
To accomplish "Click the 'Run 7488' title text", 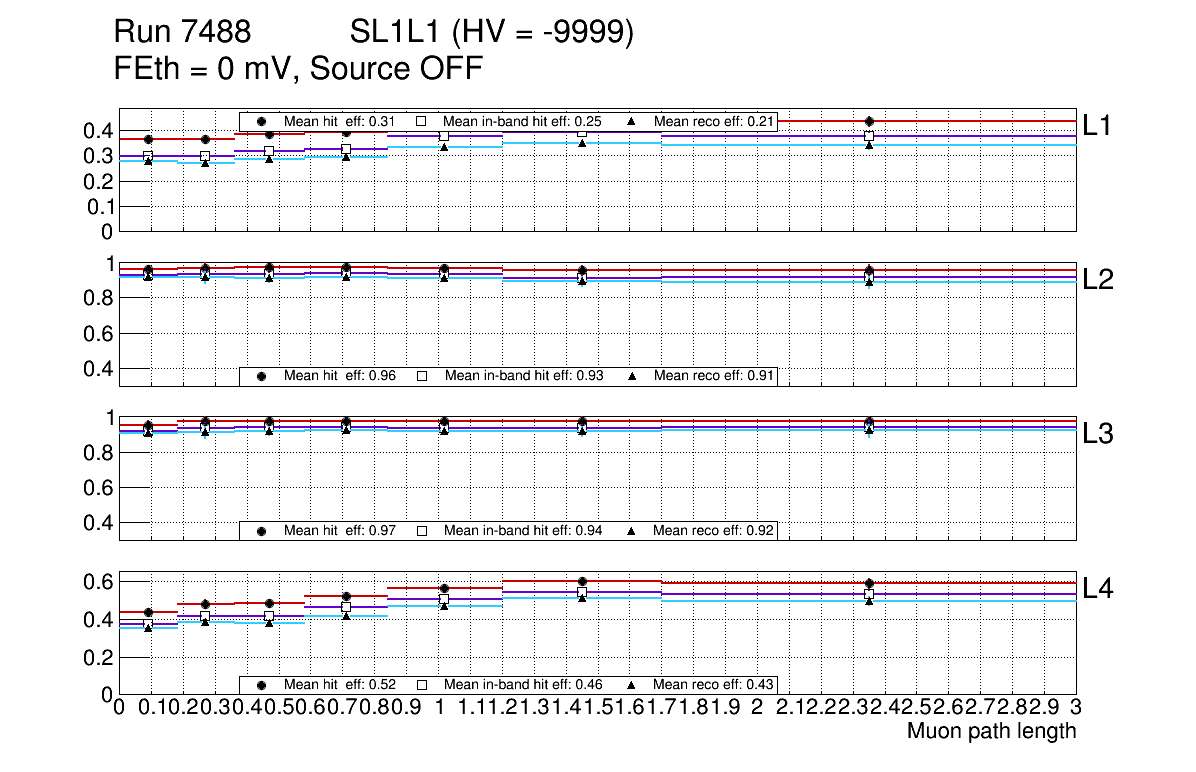I will pyautogui.click(x=182, y=34).
